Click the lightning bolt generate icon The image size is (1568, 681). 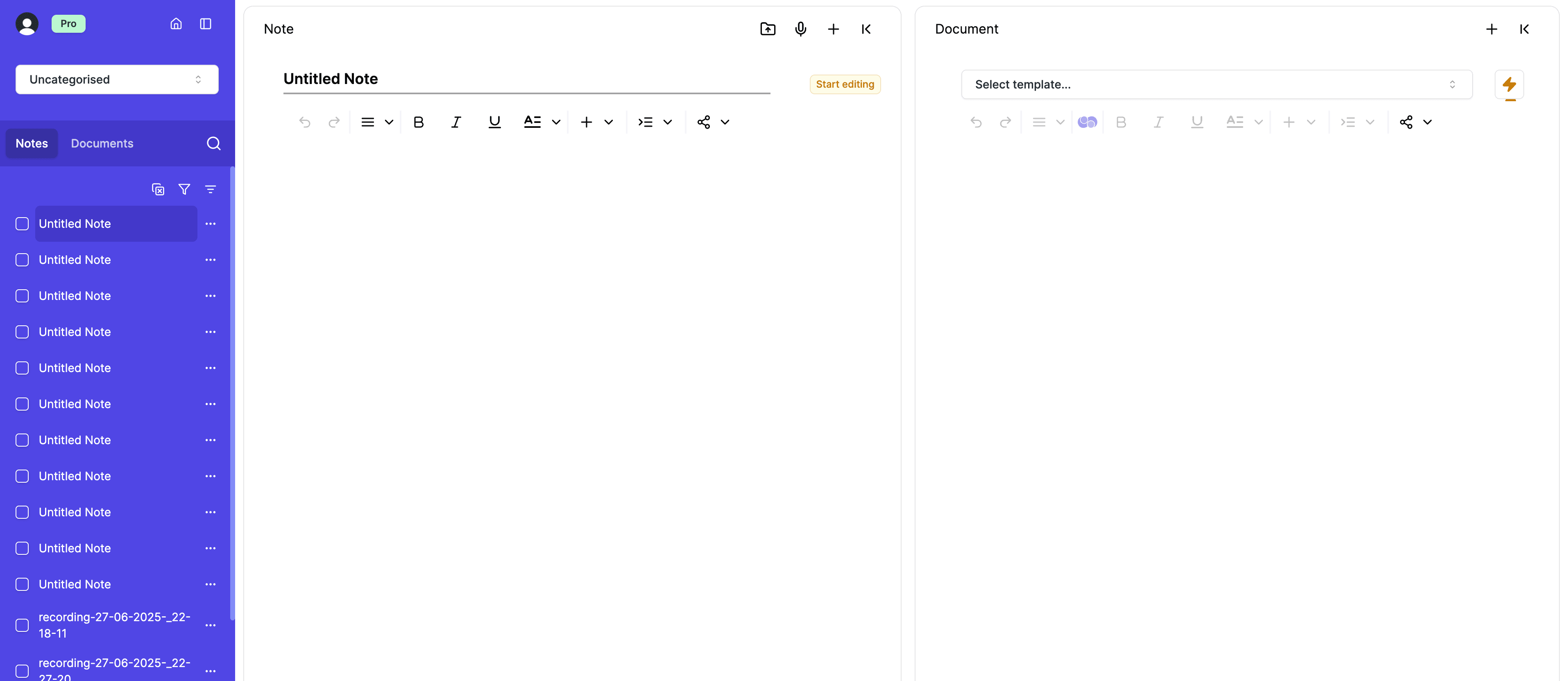click(x=1509, y=84)
